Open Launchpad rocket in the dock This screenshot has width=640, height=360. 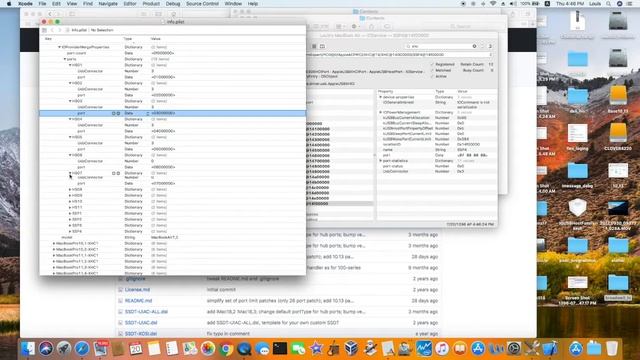point(64,349)
